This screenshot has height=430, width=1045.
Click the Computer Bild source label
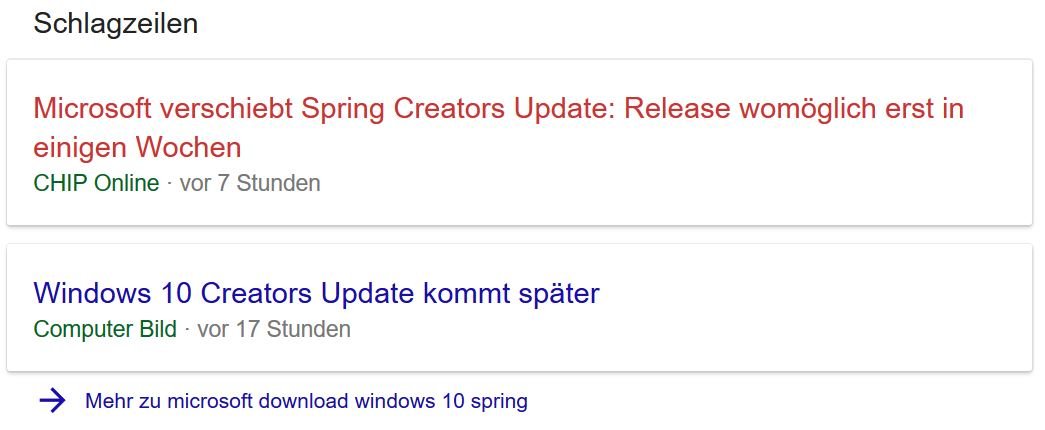[x=105, y=329]
